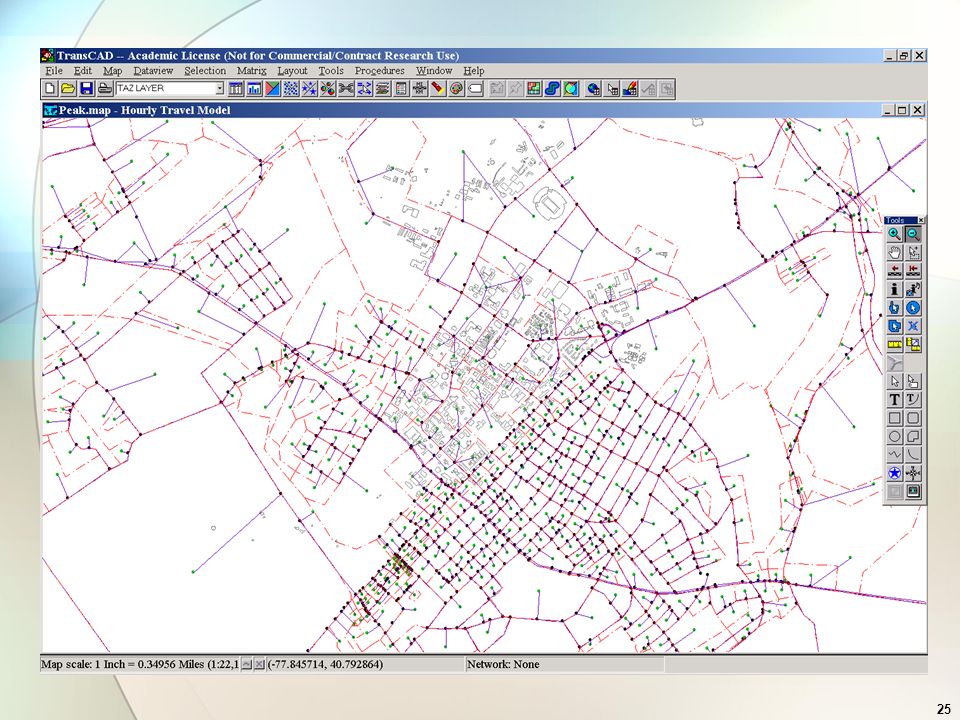Click the Map scale text in status bar
960x720 pixels.
tap(140, 664)
